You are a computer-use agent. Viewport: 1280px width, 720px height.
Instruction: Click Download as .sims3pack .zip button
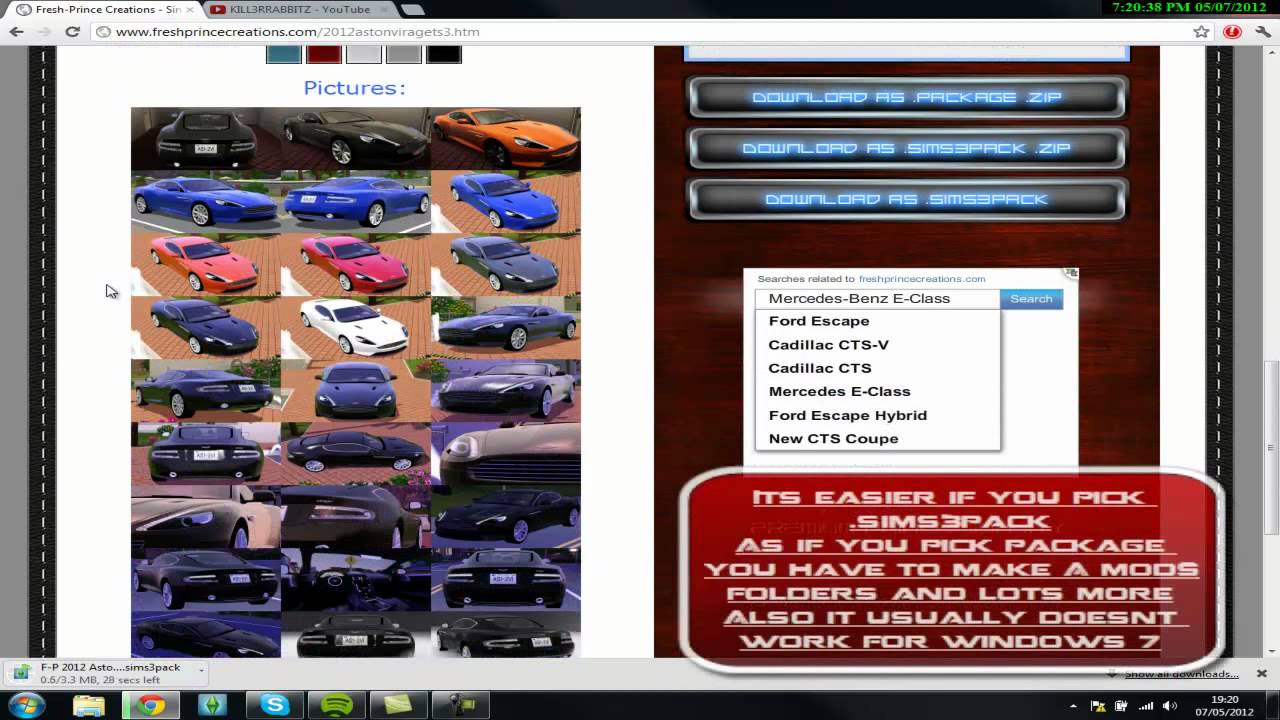(x=907, y=148)
